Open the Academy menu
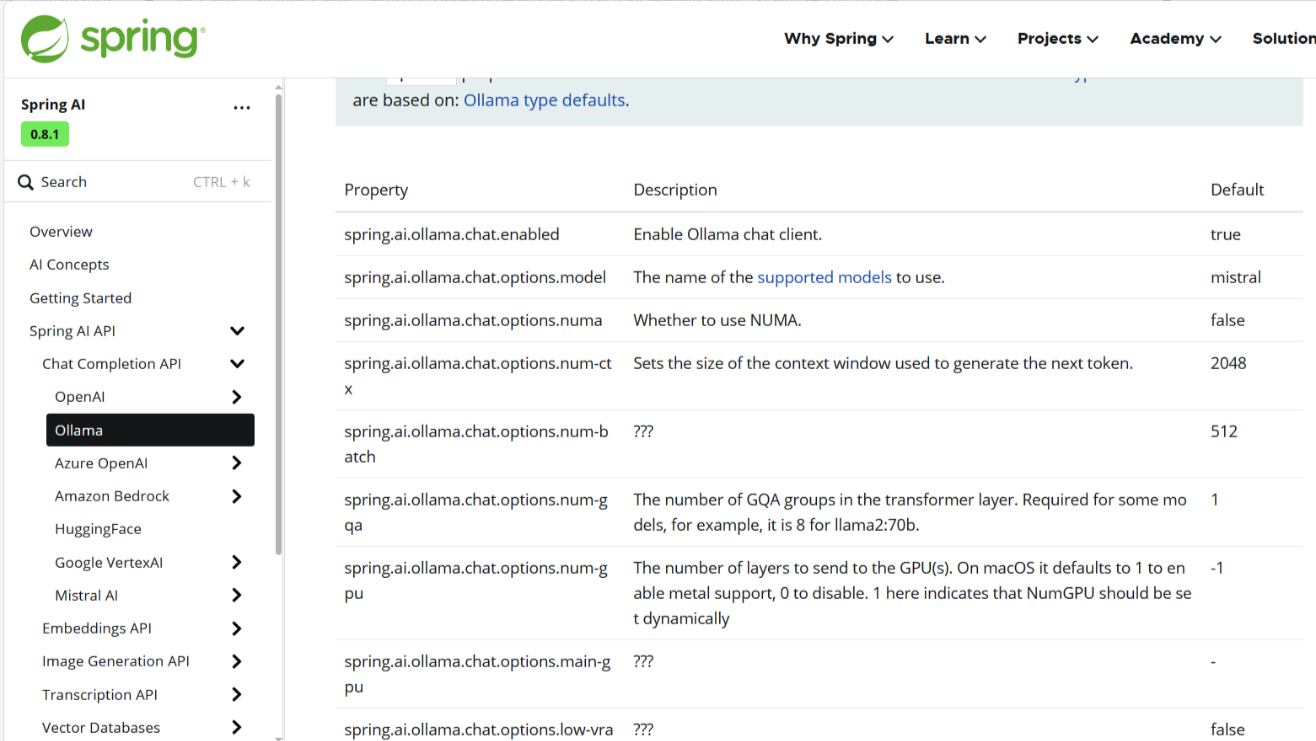The image size is (1316, 741). pyautogui.click(x=1176, y=38)
